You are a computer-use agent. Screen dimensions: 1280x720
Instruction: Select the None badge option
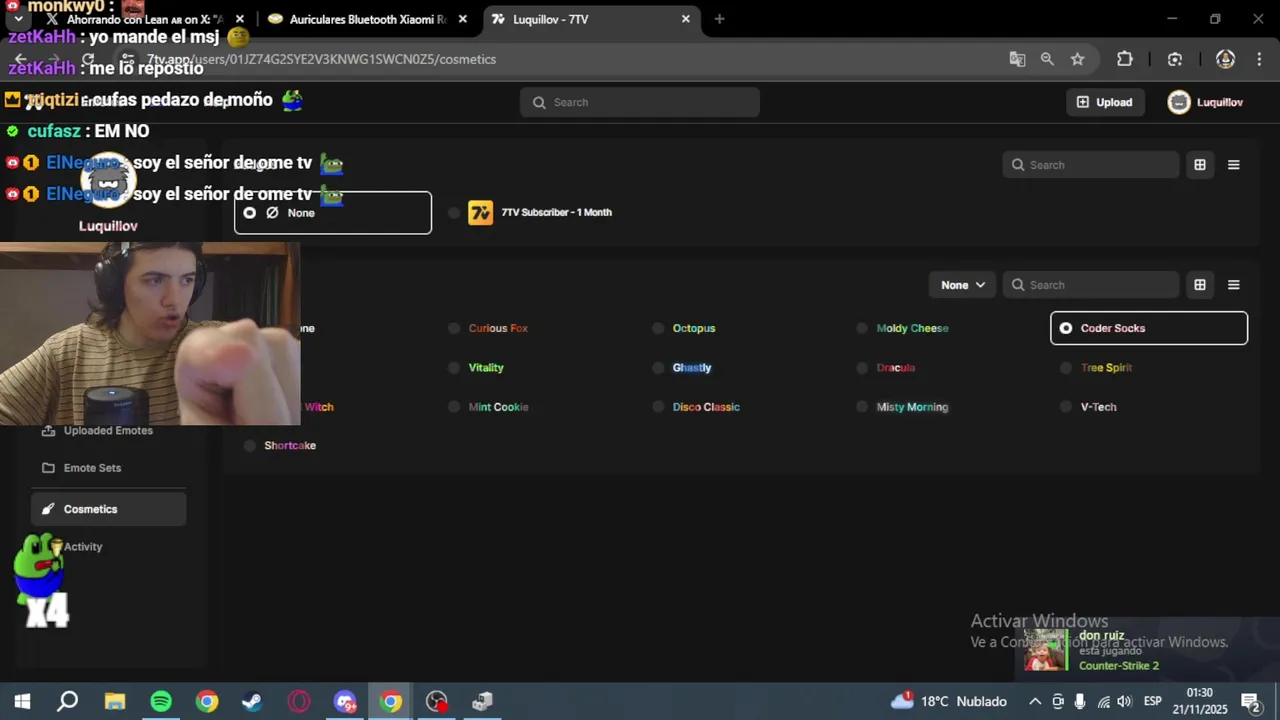click(333, 213)
